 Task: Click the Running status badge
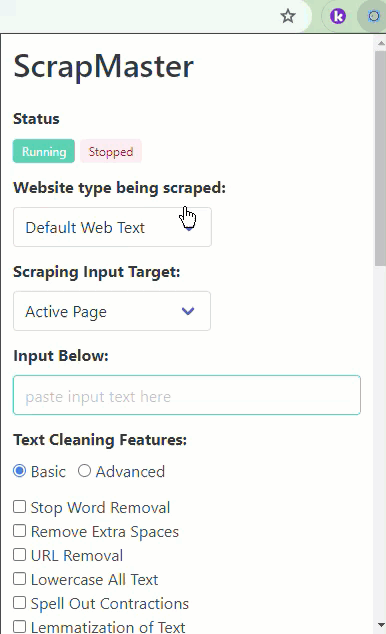pyautogui.click(x=44, y=151)
